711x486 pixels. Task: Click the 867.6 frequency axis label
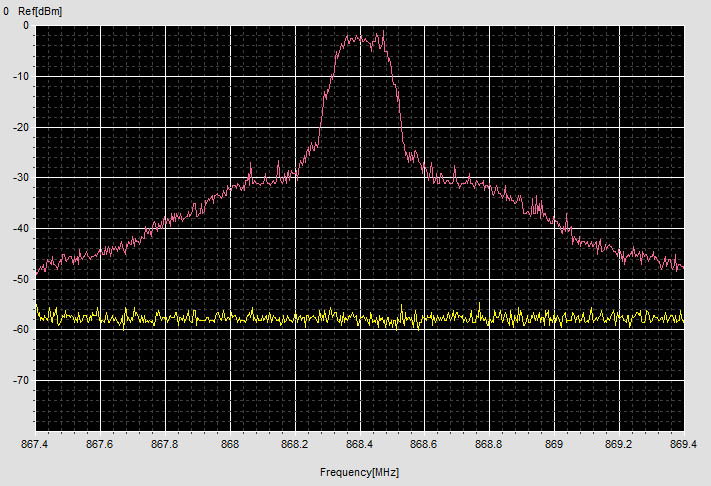[99, 444]
